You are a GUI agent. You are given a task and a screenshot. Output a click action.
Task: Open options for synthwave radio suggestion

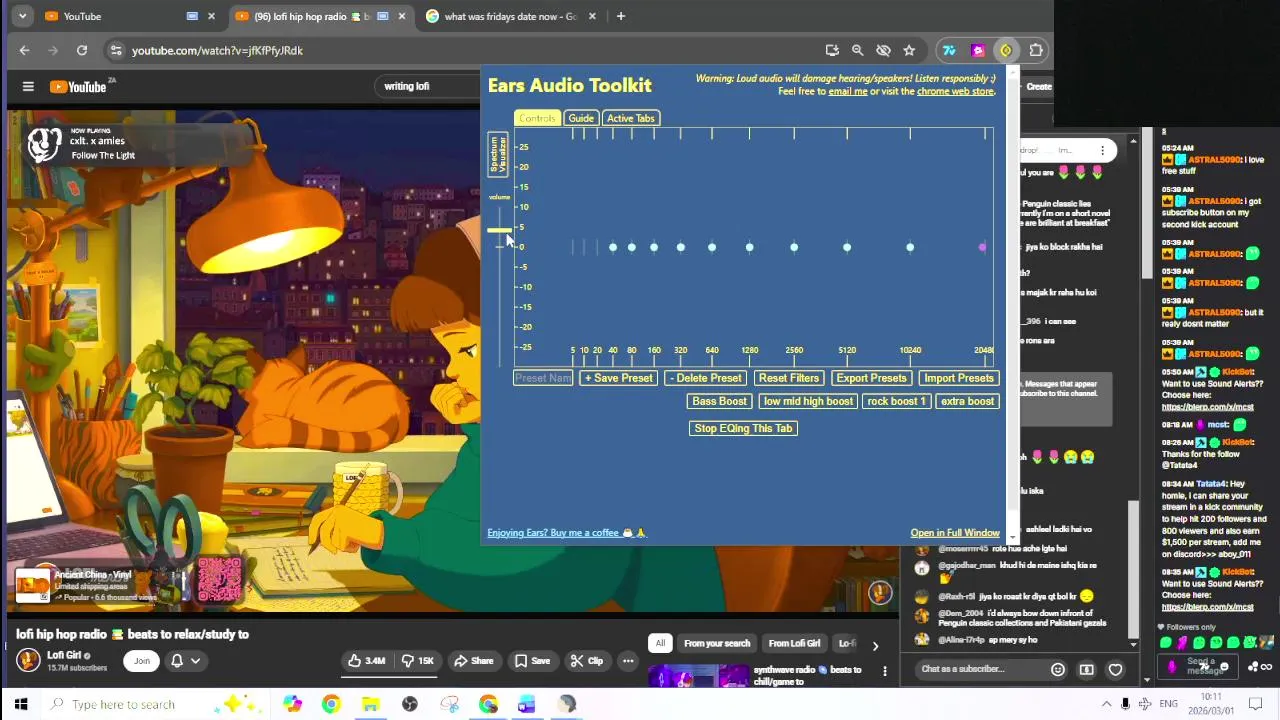point(885,671)
